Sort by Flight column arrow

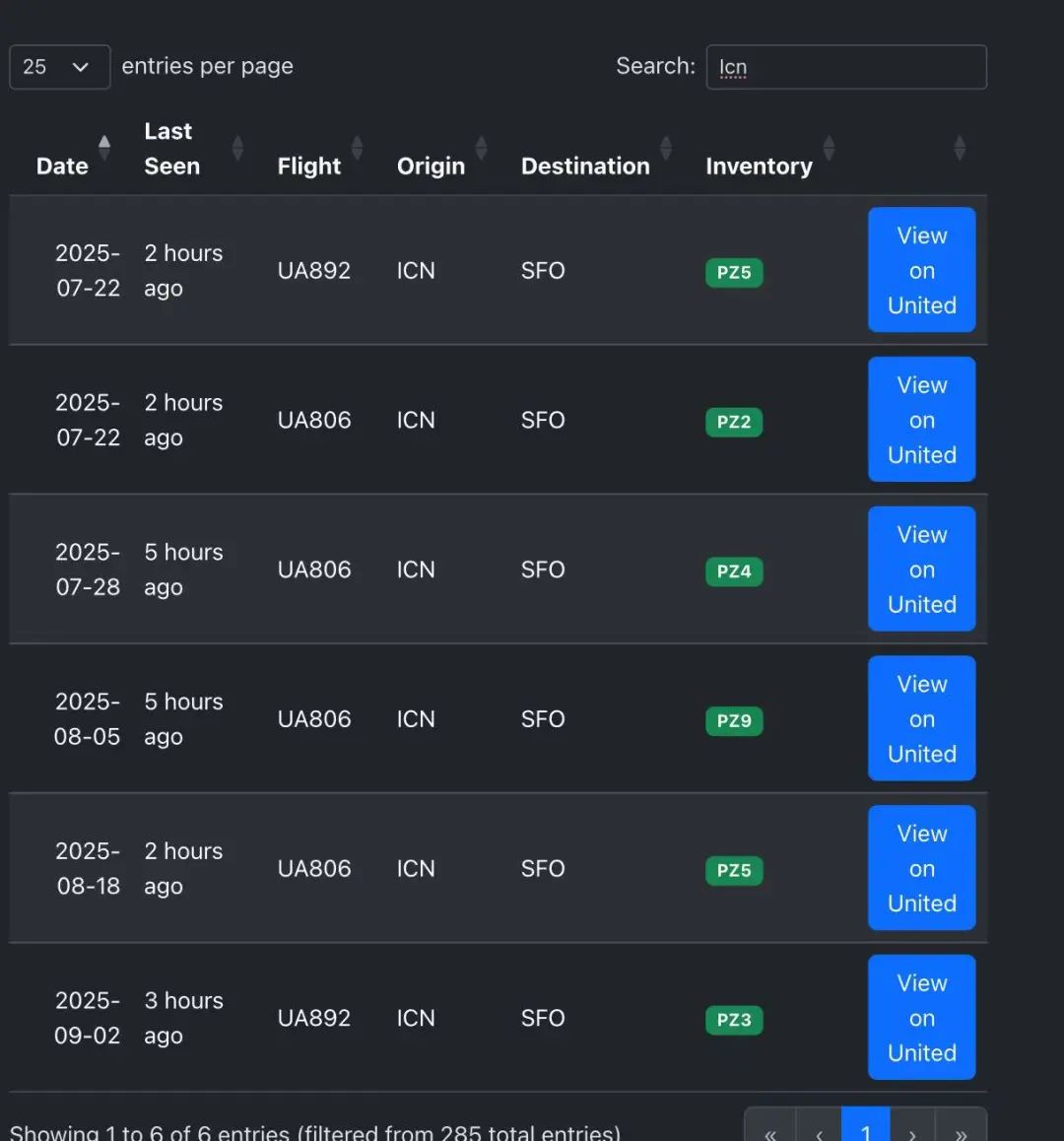[x=357, y=148]
